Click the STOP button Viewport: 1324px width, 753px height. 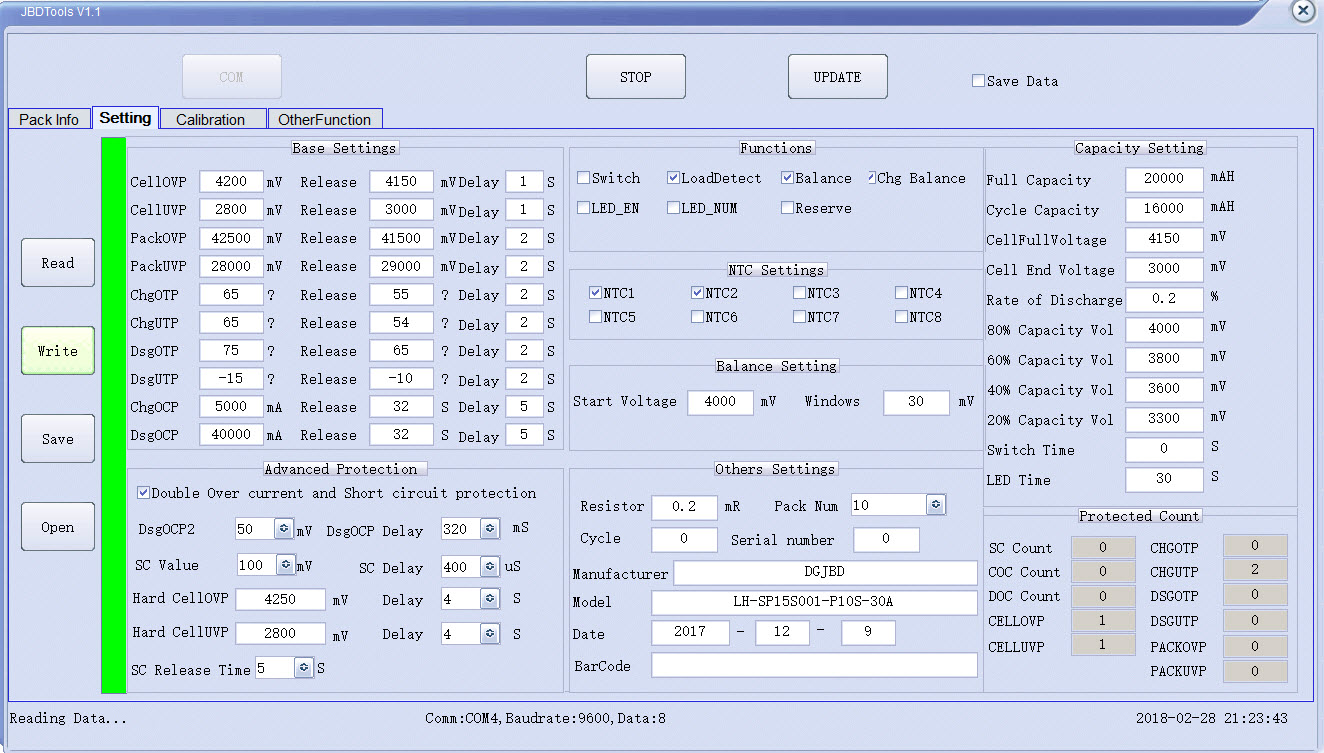(636, 77)
